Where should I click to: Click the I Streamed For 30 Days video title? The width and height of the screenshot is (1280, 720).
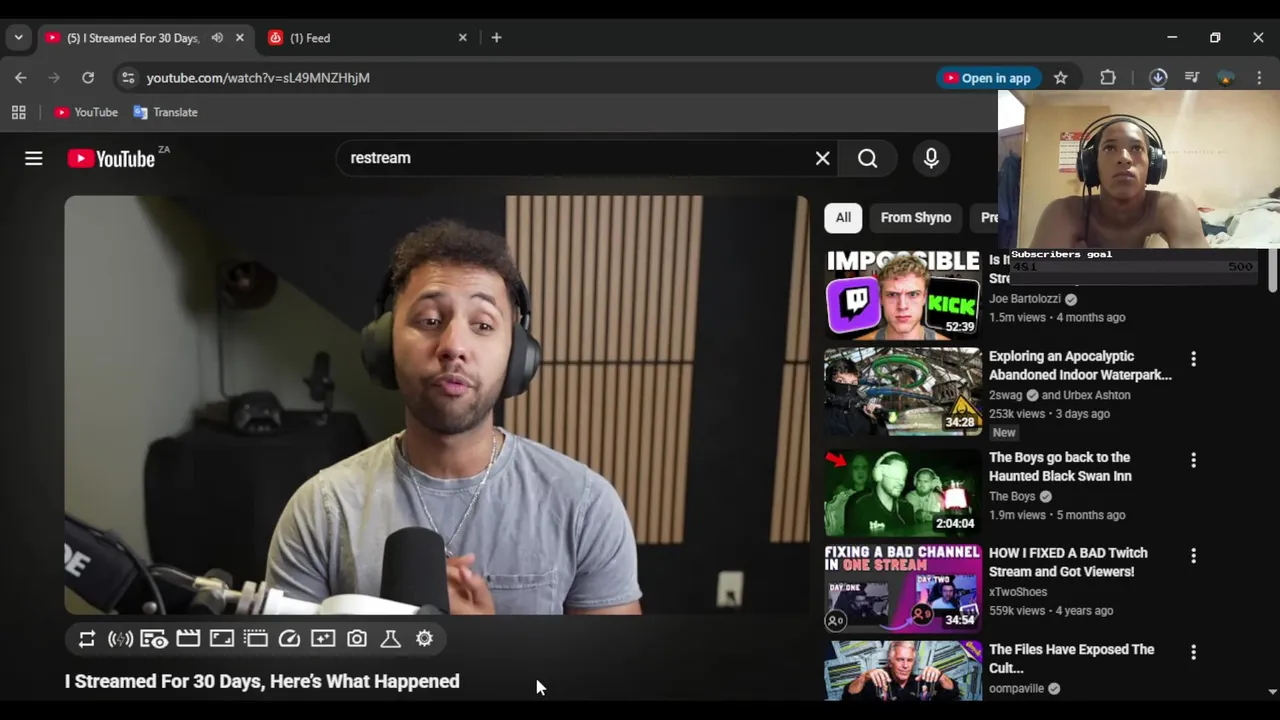coord(262,681)
